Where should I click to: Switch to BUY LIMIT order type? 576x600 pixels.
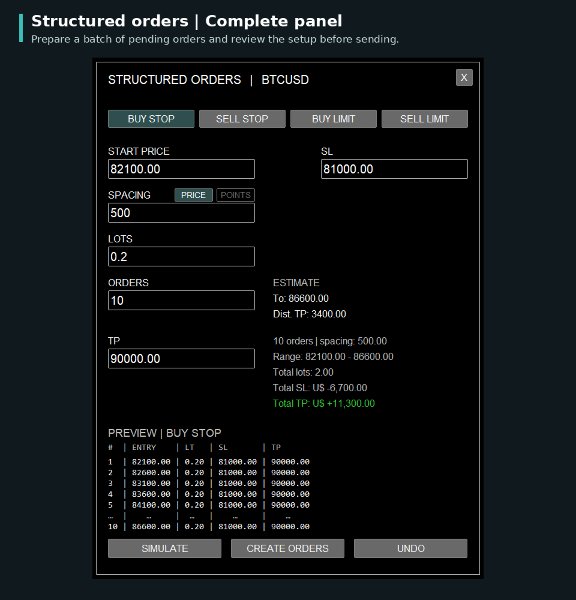333,119
